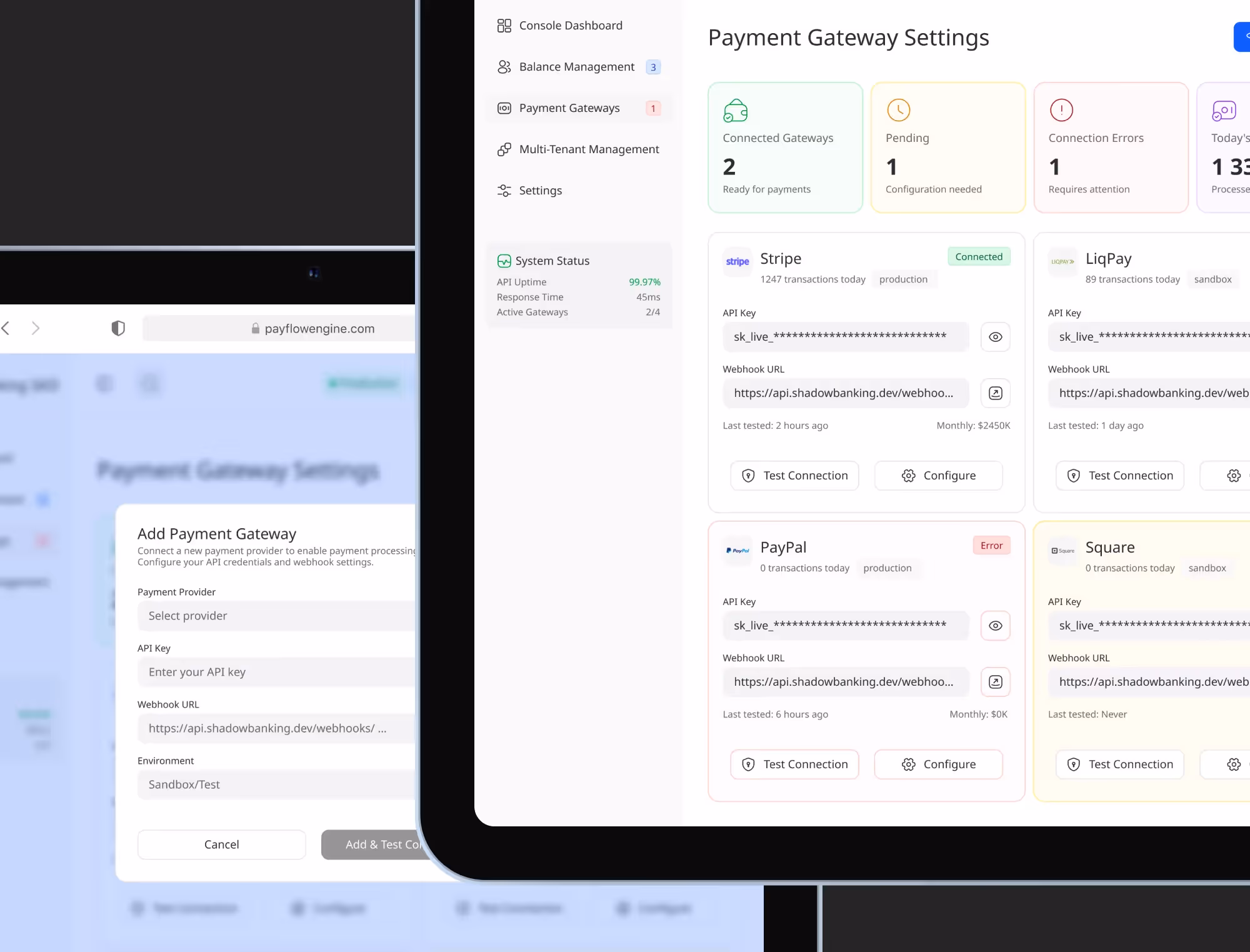Reveal the Stripe API key with eye icon
The width and height of the screenshot is (1250, 952).
995,337
